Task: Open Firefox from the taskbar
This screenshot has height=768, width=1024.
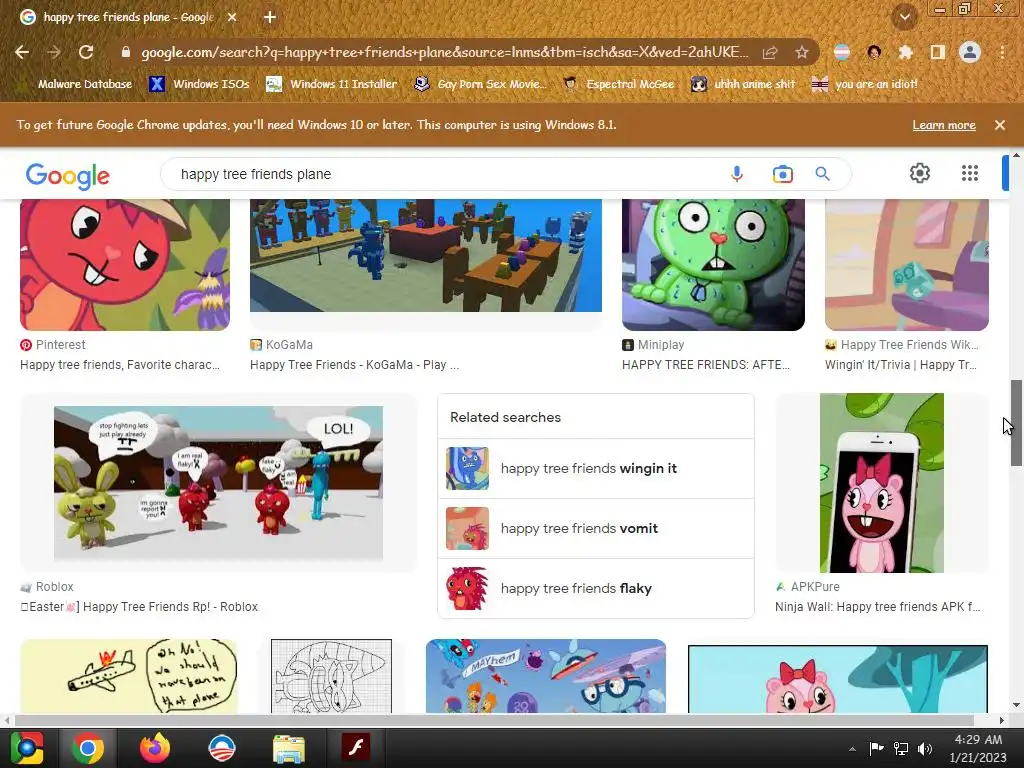Action: 155,748
